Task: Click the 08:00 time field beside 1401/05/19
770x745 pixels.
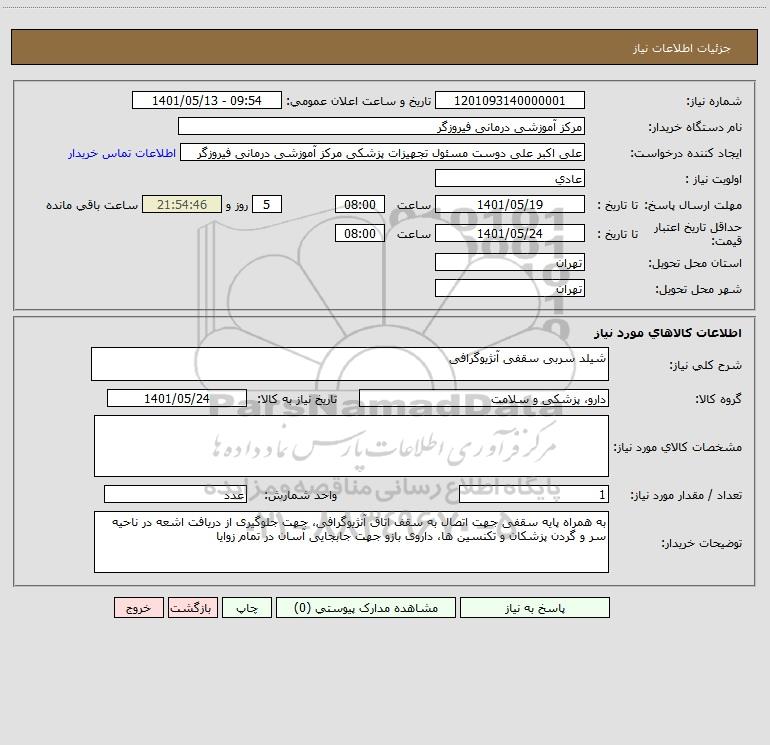Action: [359, 204]
